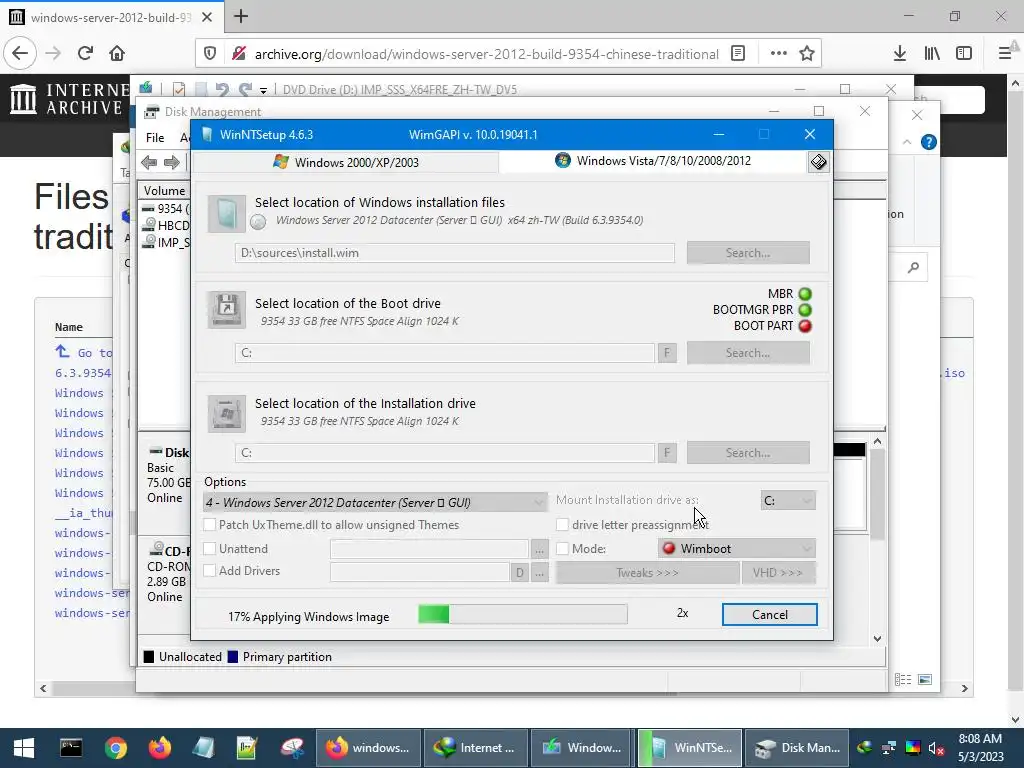Toggle drive letter preassignment checkbox

click(562, 524)
